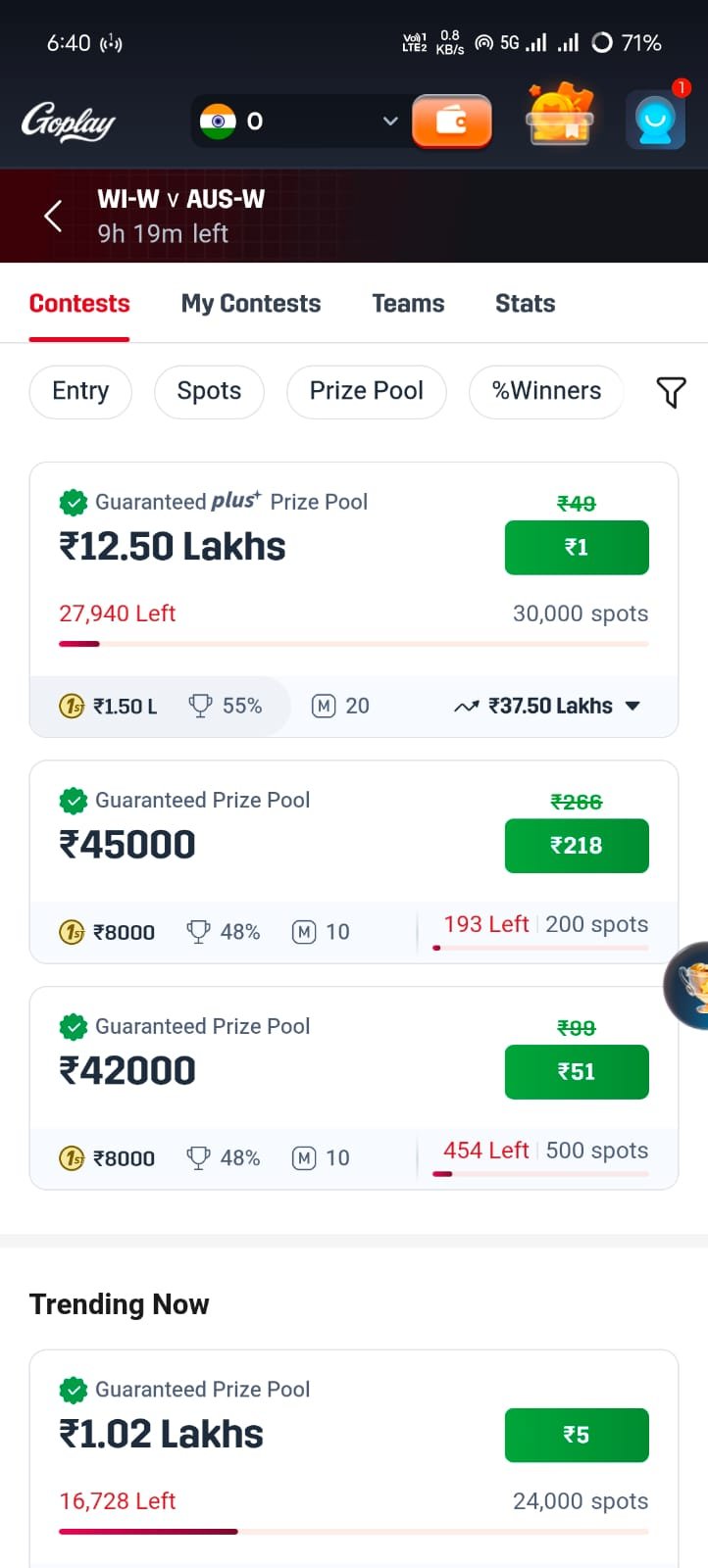The image size is (708, 1568).
Task: Click the 27,940 Left spots progress bar
Action: point(353,644)
